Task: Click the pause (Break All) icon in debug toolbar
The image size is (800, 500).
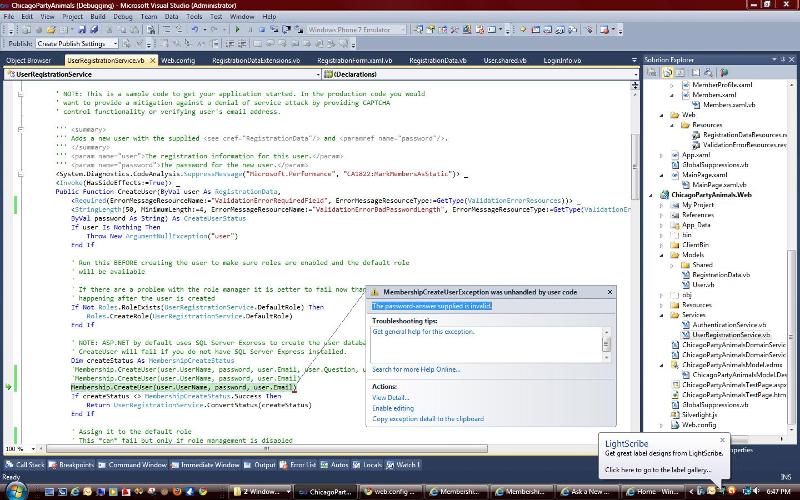Action: coord(250,30)
